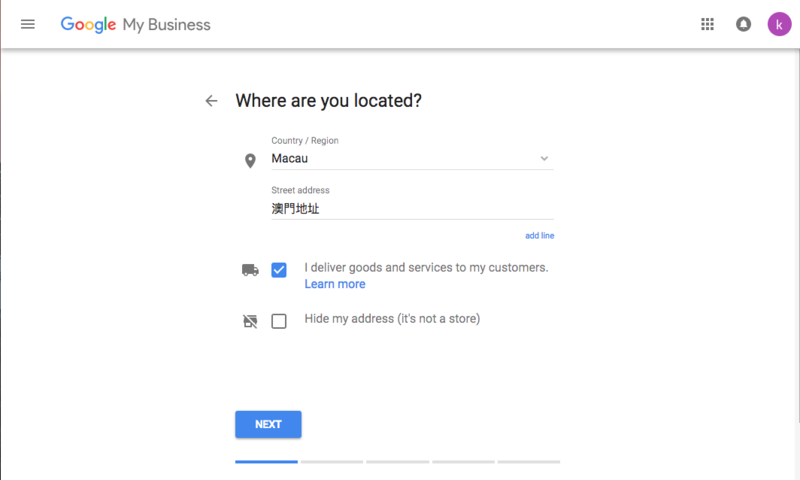This screenshot has height=480, width=800.
Task: Show notifications via bell icon
Action: pyautogui.click(x=743, y=24)
